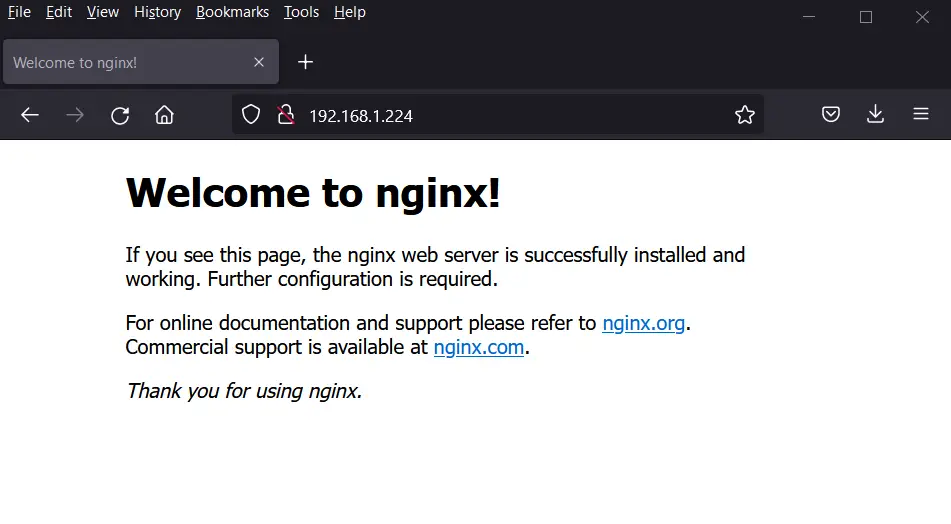Open the Bookmarks menu
Screen dimensions: 951x524
tap(232, 12)
